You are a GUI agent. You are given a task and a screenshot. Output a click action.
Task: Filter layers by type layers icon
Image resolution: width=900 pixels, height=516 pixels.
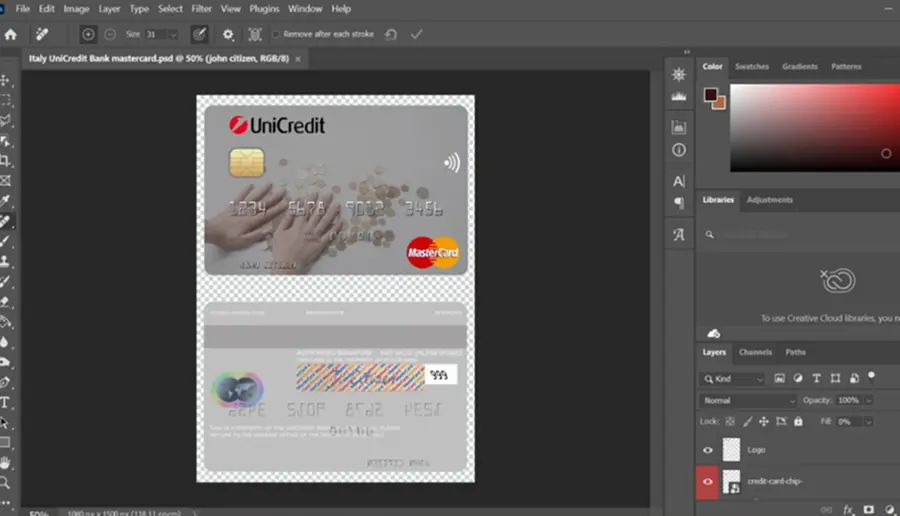click(x=816, y=378)
